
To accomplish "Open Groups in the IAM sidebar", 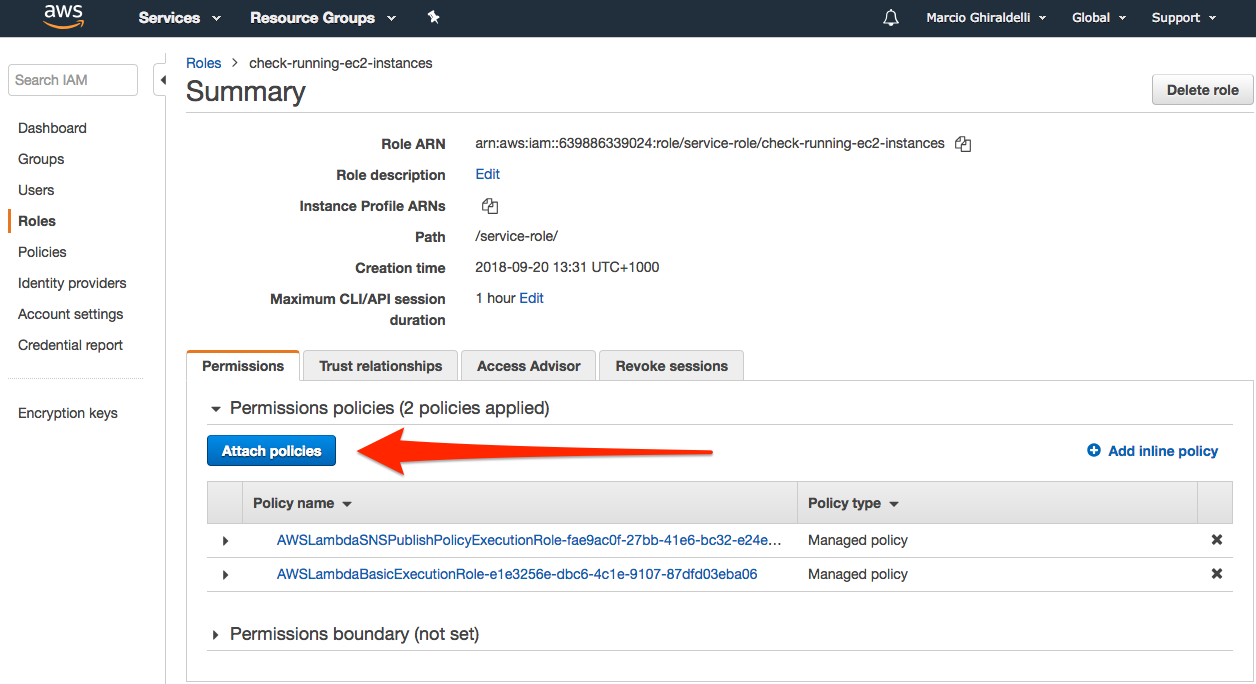I will [x=41, y=159].
